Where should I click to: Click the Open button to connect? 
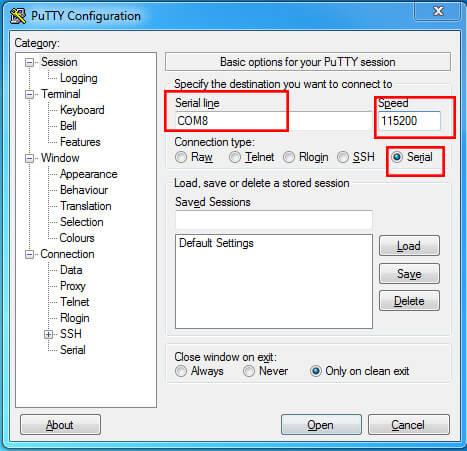point(321,425)
